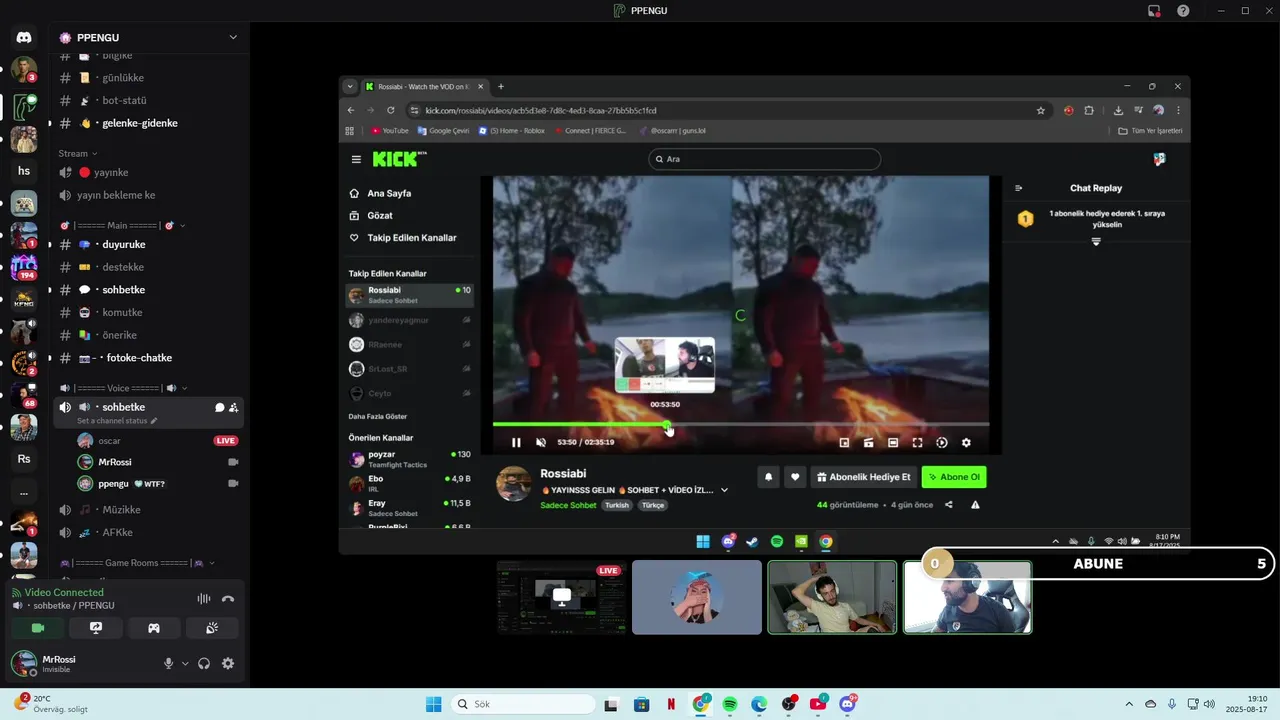Open the günlükke channel

coord(148,77)
